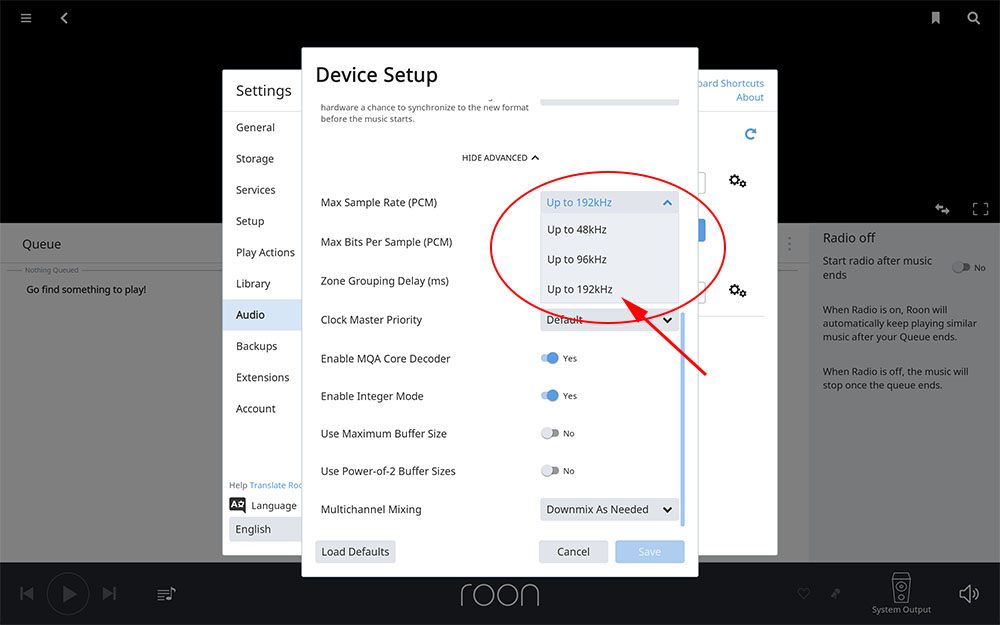Viewport: 1000px width, 625px height.
Task: Enable Use Maximum Buffer Size toggle
Action: (x=549, y=434)
